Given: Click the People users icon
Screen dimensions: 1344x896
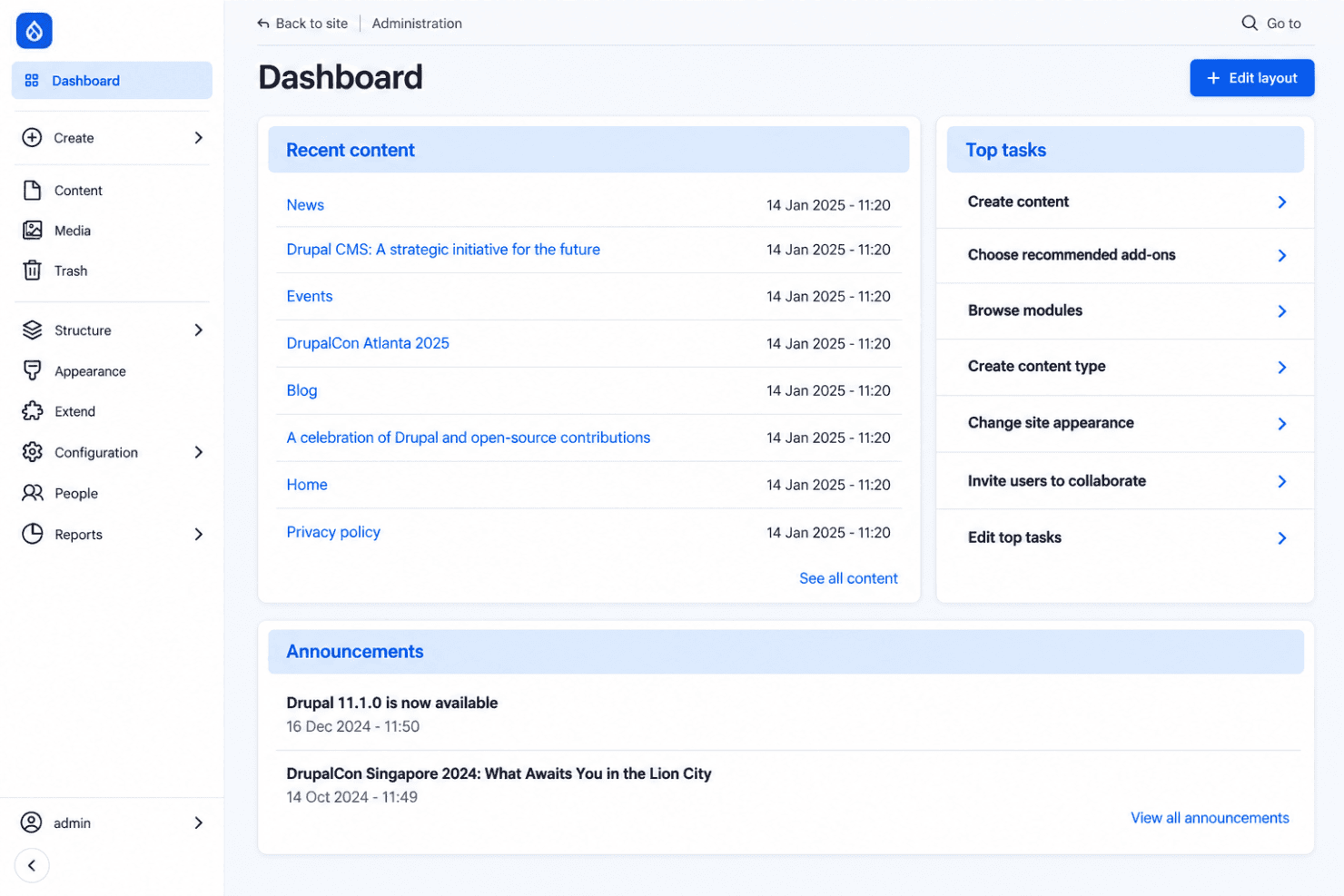Looking at the screenshot, I should click(32, 493).
